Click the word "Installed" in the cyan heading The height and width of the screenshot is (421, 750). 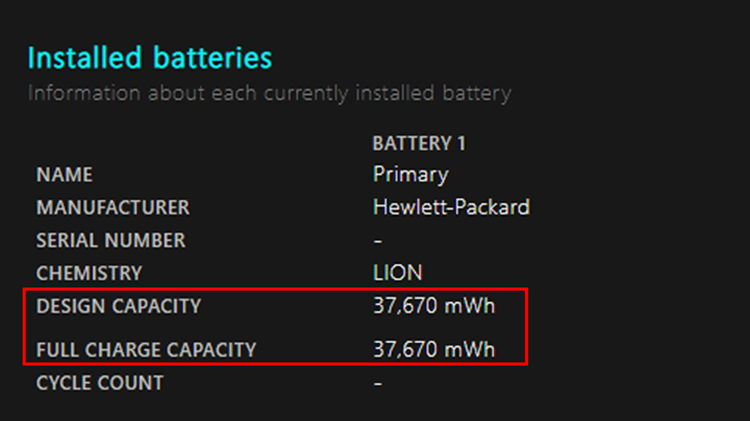click(87, 58)
